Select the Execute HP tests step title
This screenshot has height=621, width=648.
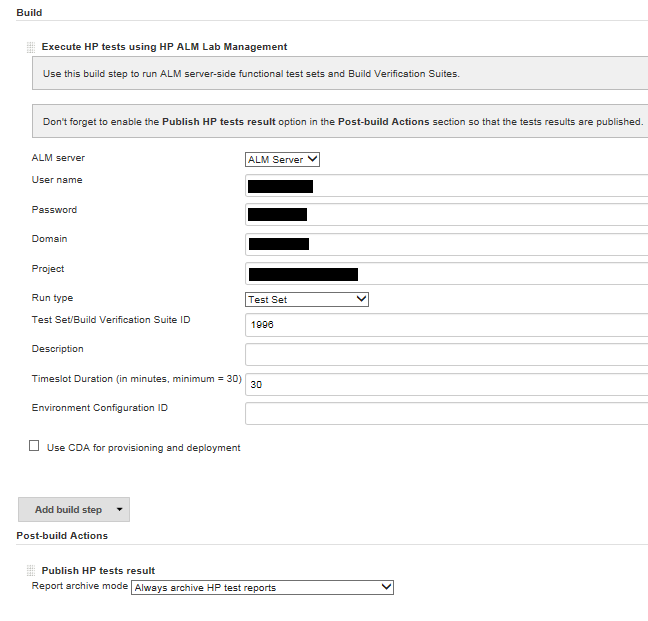click(164, 47)
